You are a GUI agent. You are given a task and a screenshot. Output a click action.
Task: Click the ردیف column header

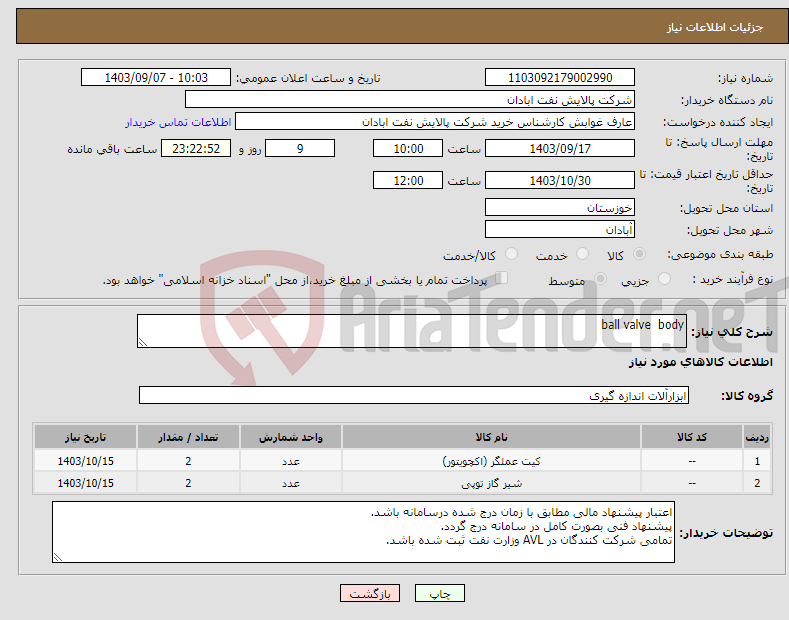(x=757, y=437)
